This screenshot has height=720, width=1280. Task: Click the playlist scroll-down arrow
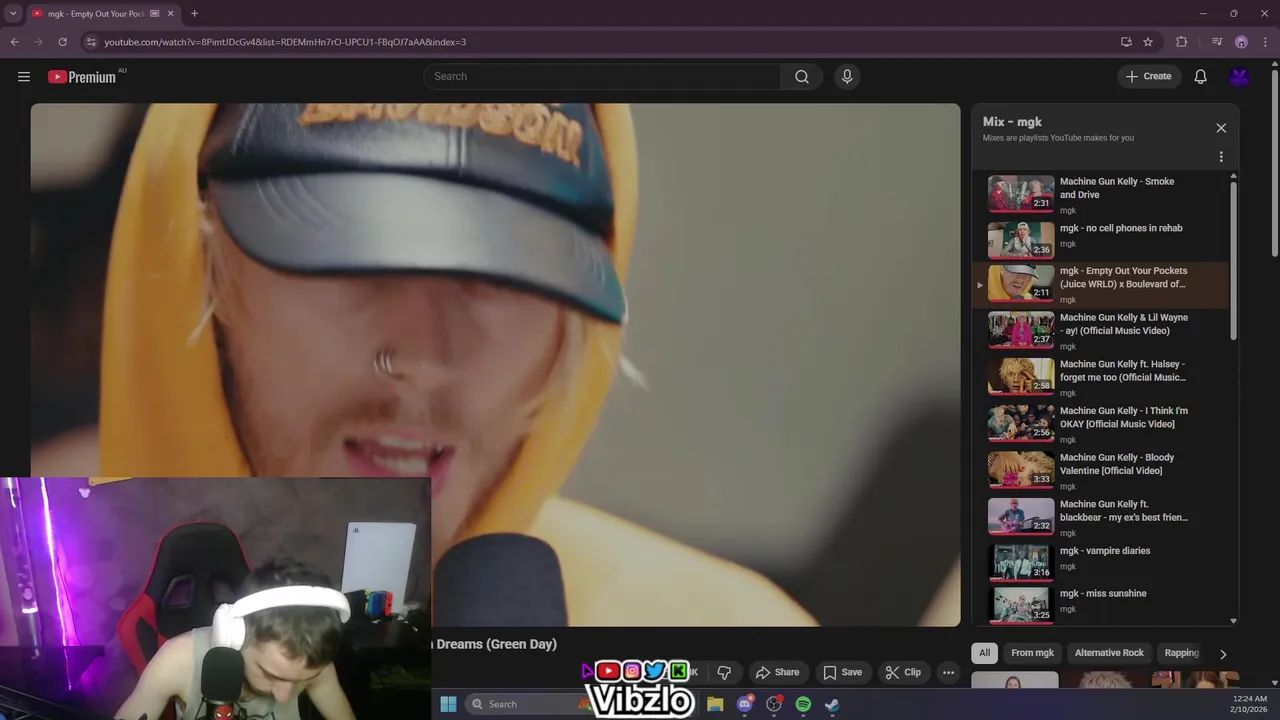(1233, 621)
